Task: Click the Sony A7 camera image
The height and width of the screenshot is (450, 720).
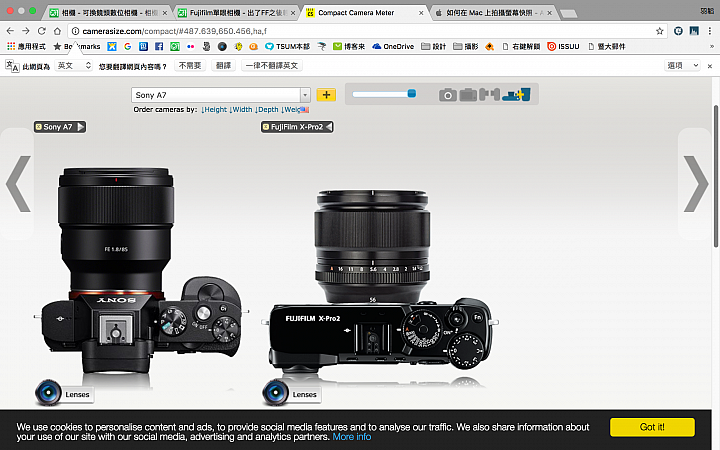Action: (x=142, y=271)
